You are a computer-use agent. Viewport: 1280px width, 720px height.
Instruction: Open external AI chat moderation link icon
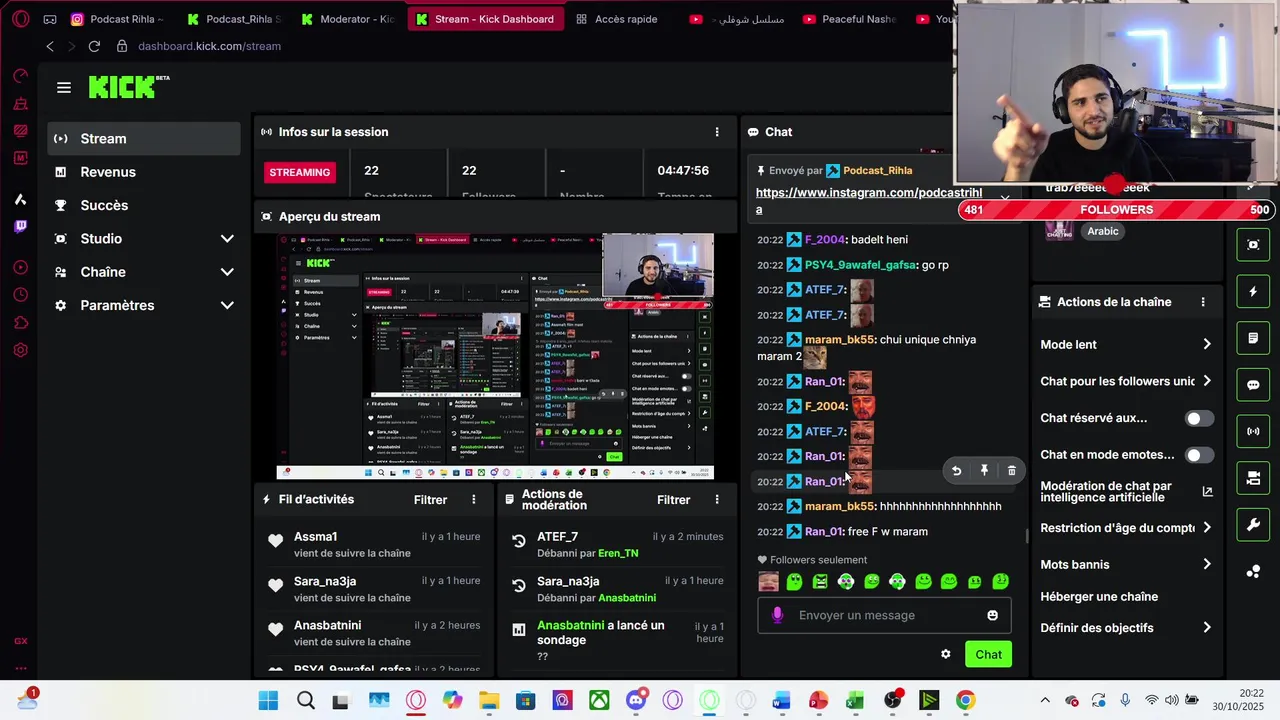[x=1207, y=491]
